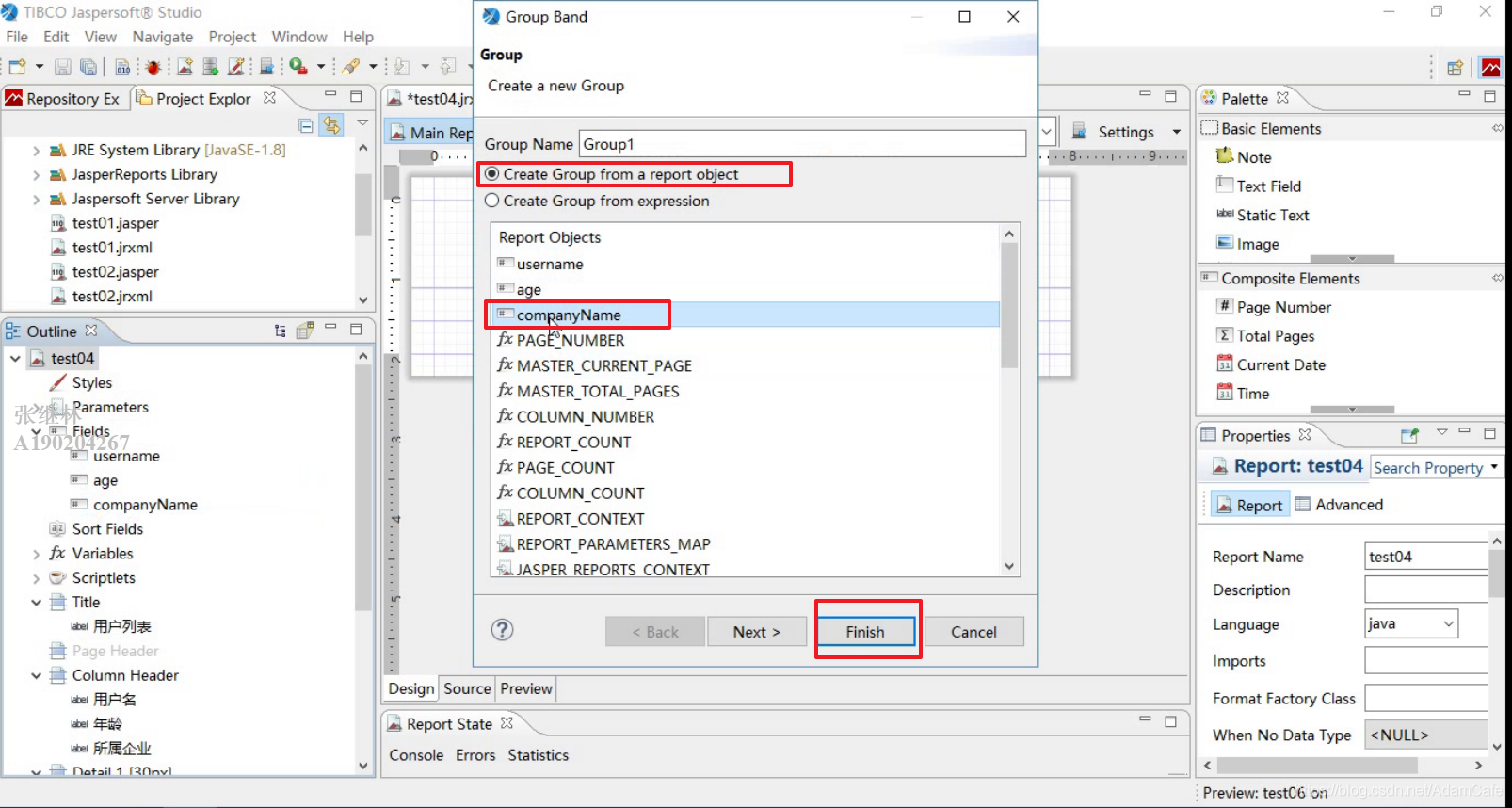The image size is (1512, 808).
Task: Open the Settings dropdown arrow
Action: (x=1176, y=132)
